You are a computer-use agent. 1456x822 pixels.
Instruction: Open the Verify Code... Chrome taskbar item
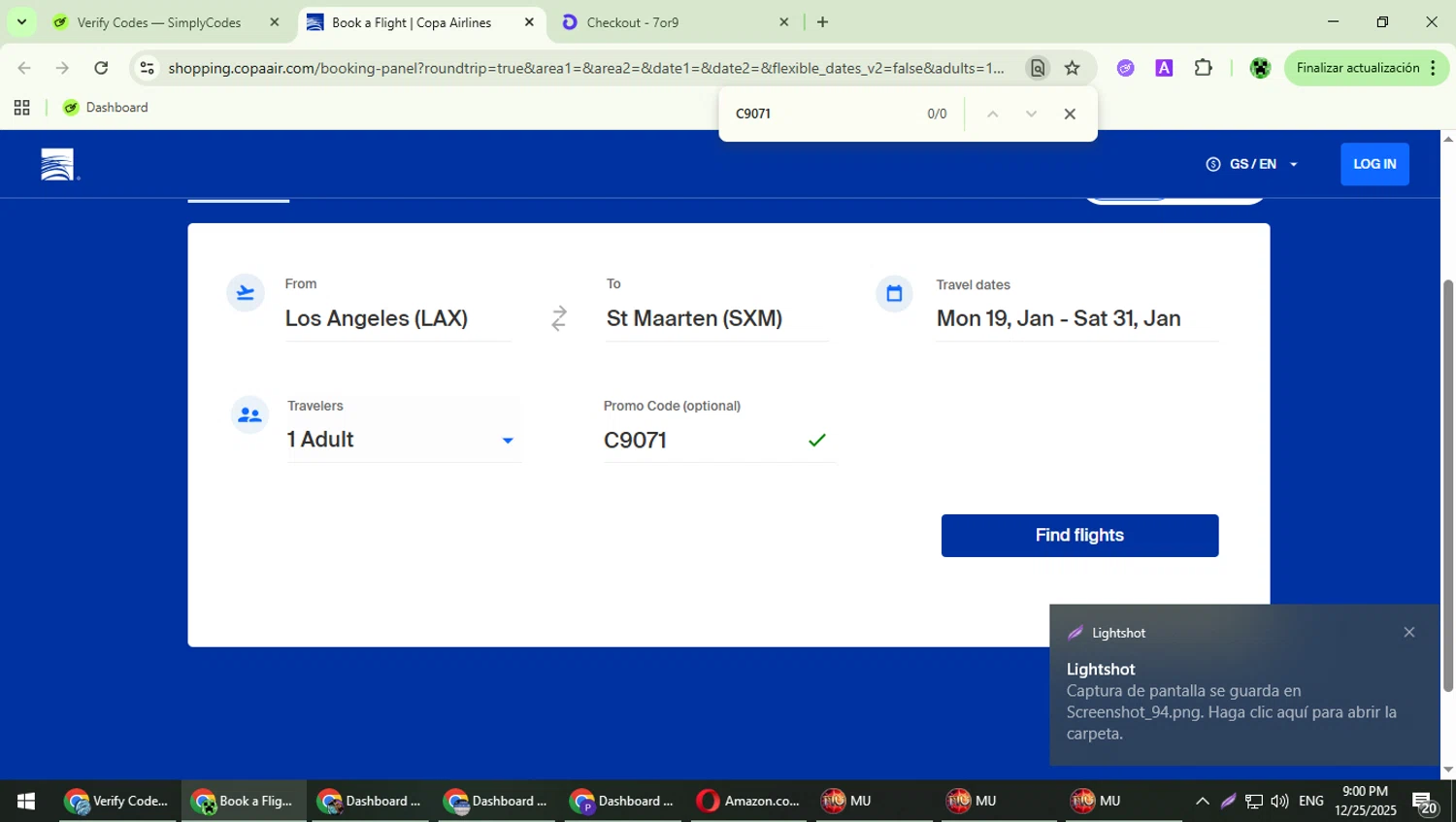click(117, 801)
